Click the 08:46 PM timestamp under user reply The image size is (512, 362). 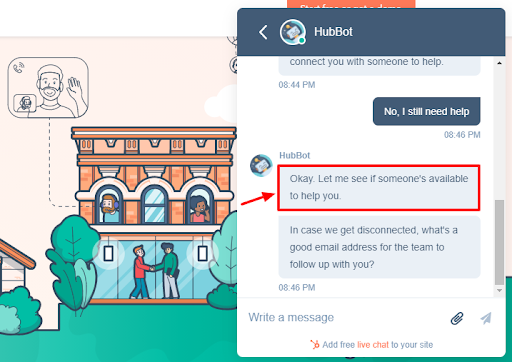click(462, 135)
